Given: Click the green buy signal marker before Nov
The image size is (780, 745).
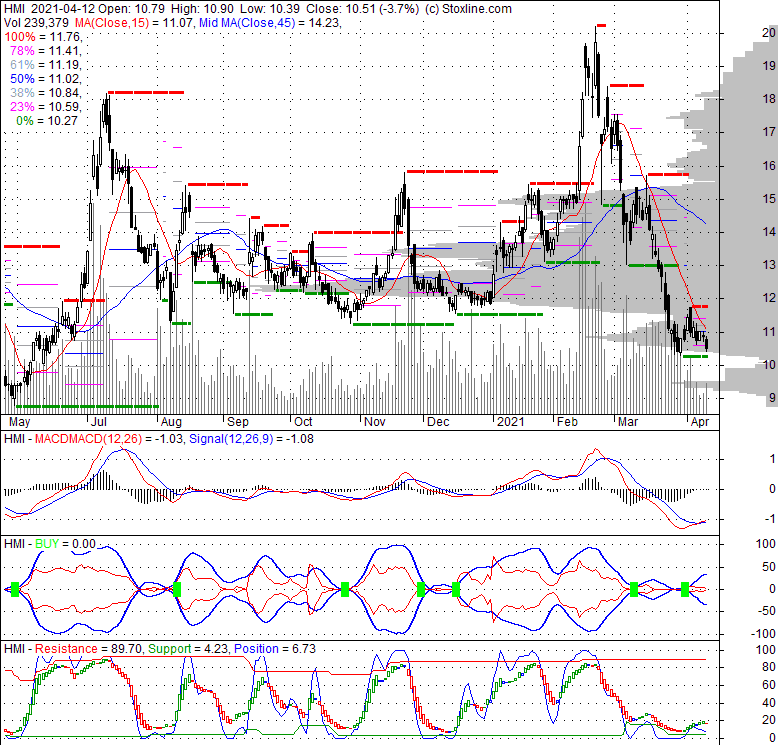Looking at the screenshot, I should pyautogui.click(x=345, y=589).
